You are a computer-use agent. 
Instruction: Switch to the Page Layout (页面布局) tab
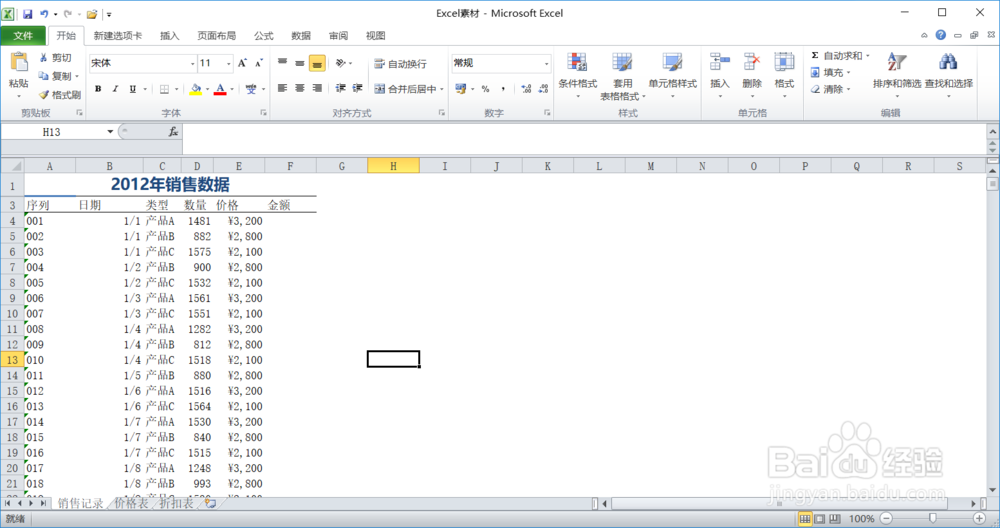coord(216,36)
